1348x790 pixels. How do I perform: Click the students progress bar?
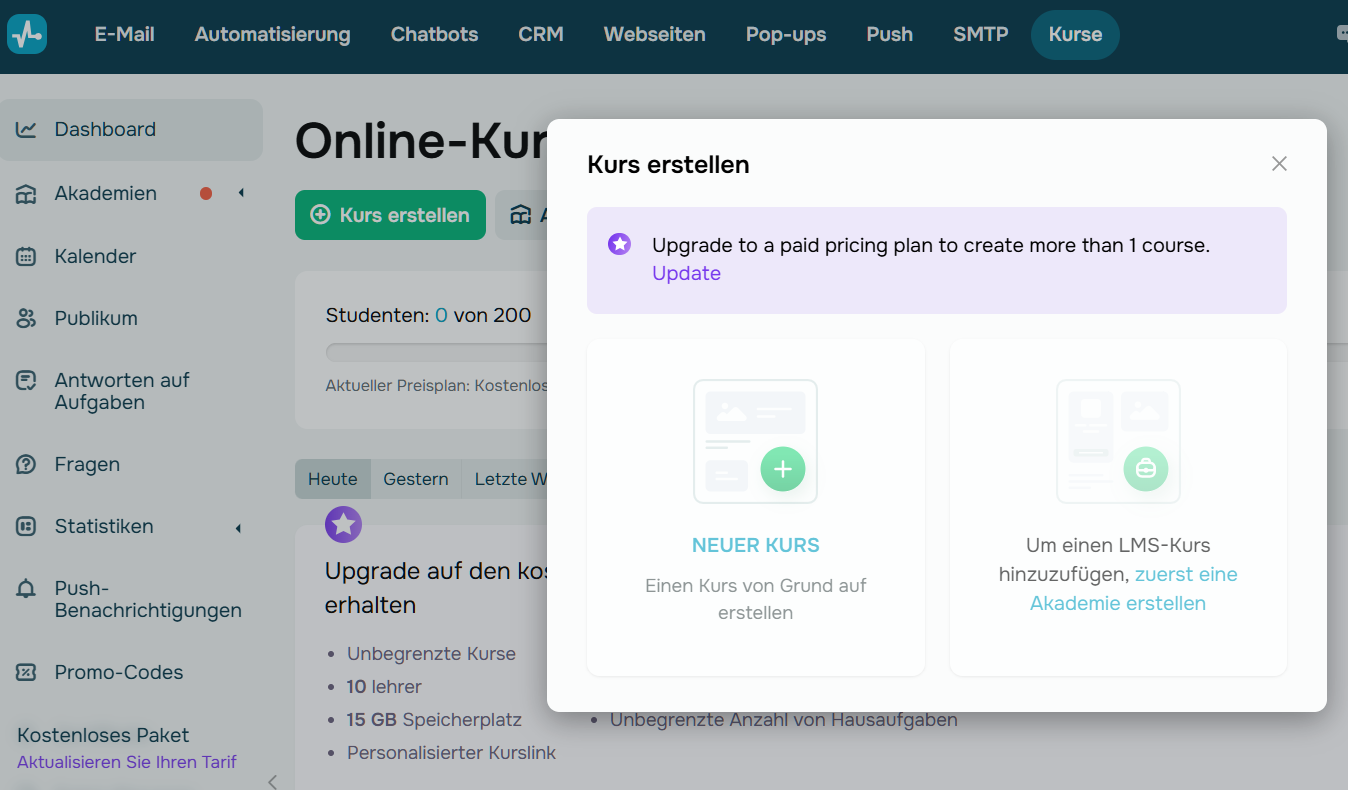point(436,352)
